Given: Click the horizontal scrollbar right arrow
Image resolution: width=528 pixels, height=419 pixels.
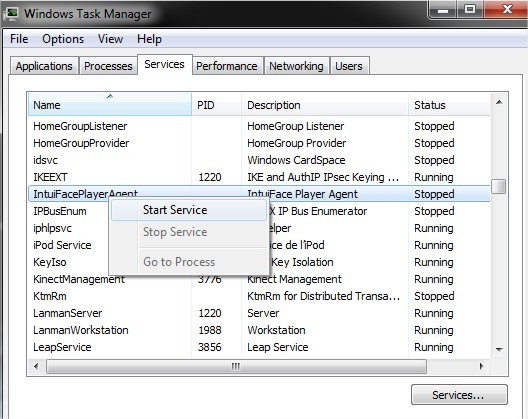Looking at the screenshot, I should pos(482,366).
